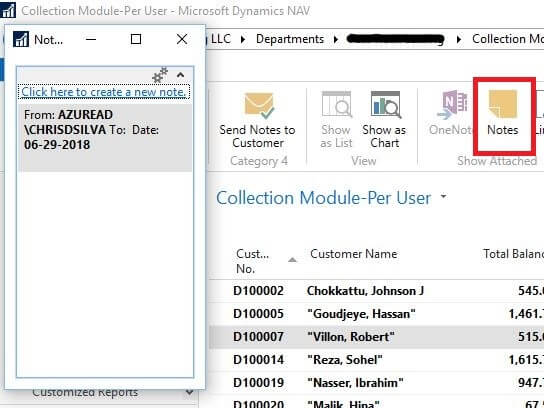The height and width of the screenshot is (408, 544).
Task: Click the Customer Name column header
Action: (354, 254)
